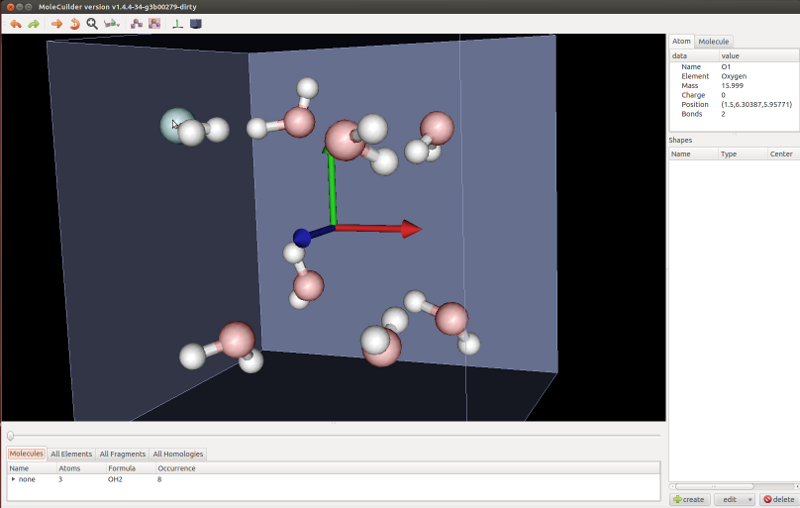This screenshot has height=508, width=800.
Task: Click the undo arrow icon
Action: (15, 23)
